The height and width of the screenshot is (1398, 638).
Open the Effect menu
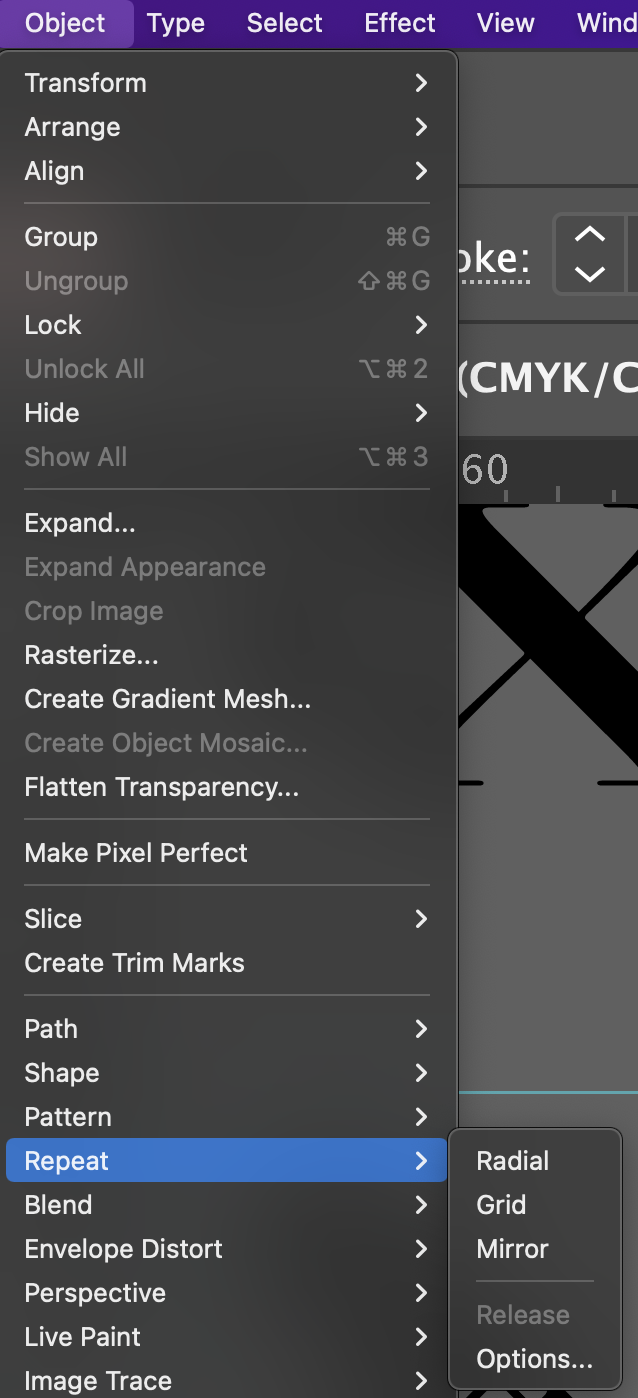400,23
